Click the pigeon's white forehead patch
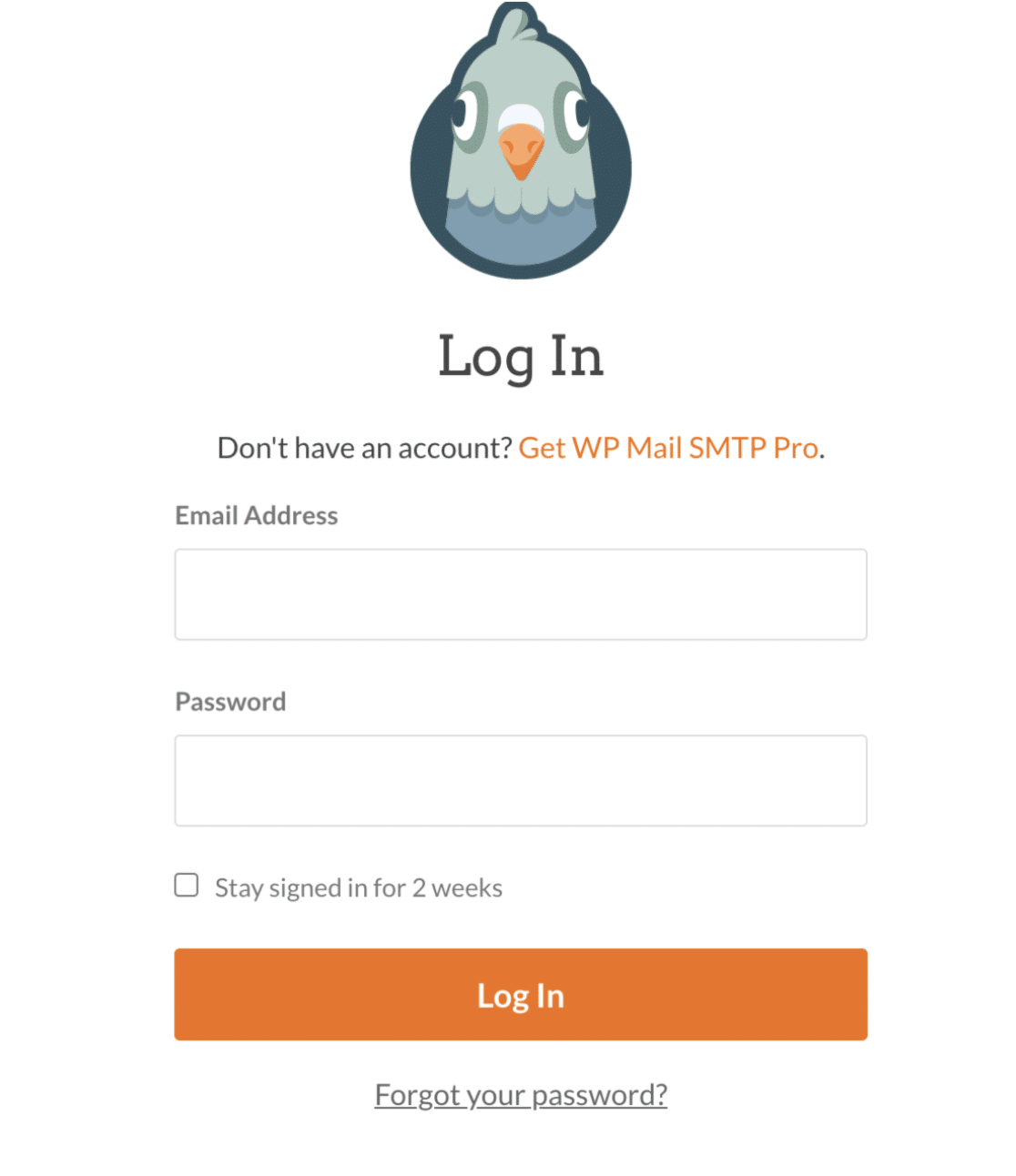This screenshot has height=1176, width=1016. coord(521,117)
